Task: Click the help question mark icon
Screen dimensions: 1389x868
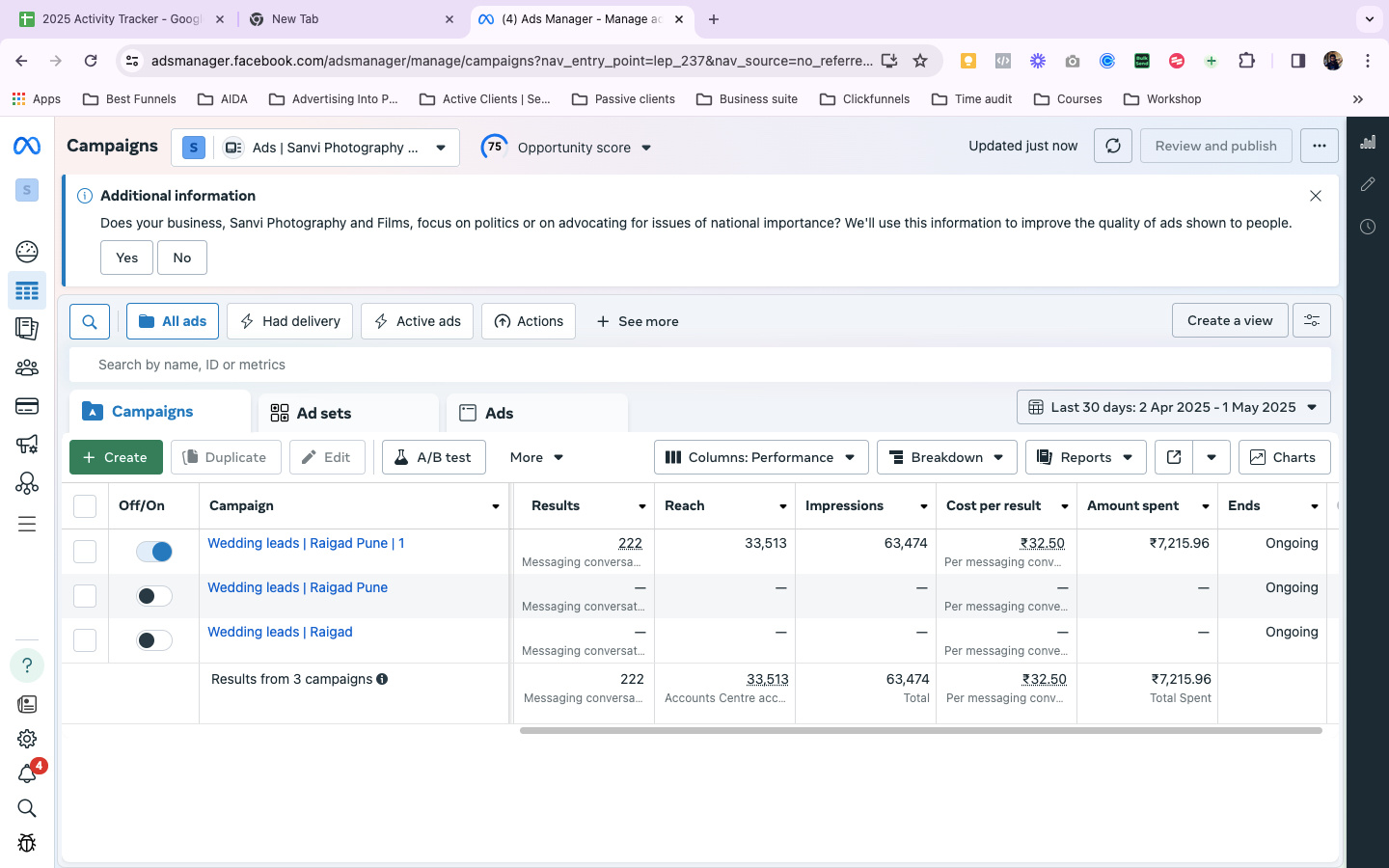Action: pos(27,665)
